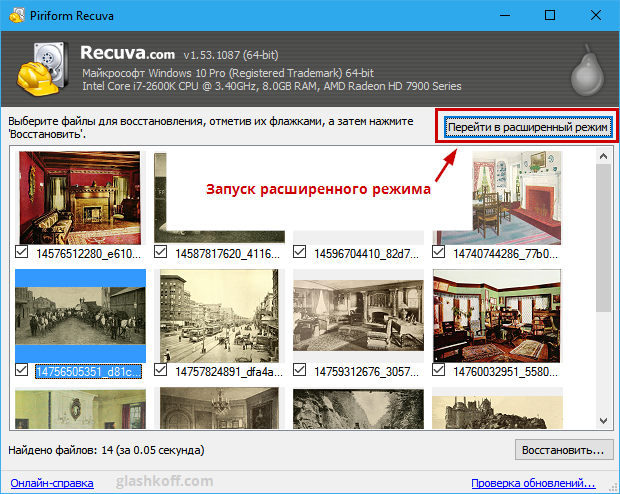Click file name 14759312676_3057...
620x494 pixels.
pos(367,372)
